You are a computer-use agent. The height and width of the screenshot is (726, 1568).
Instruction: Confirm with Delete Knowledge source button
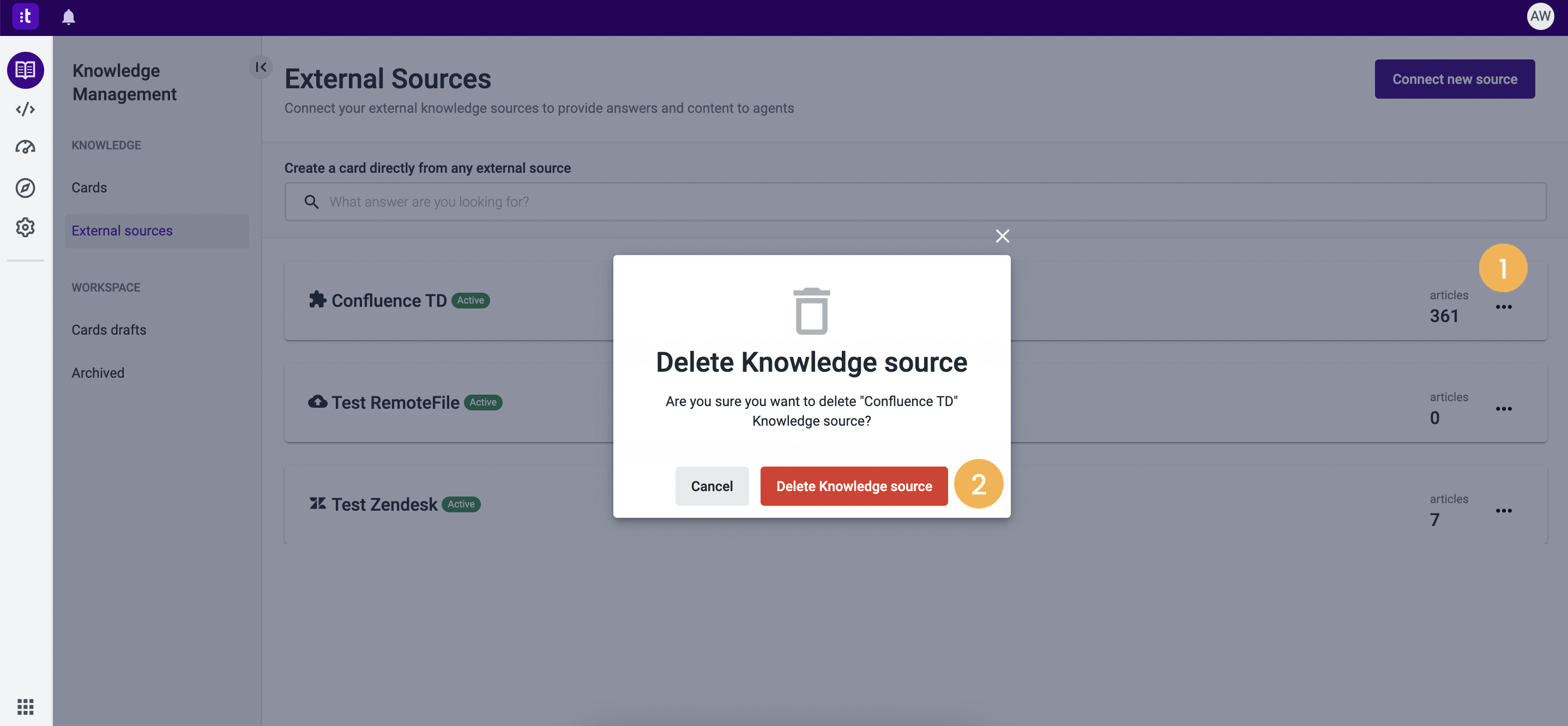[x=853, y=486]
